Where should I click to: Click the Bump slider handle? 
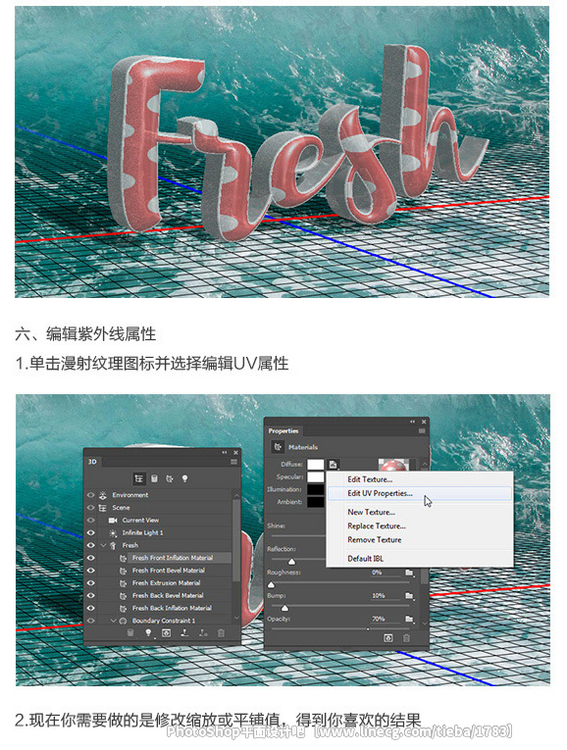pos(285,608)
